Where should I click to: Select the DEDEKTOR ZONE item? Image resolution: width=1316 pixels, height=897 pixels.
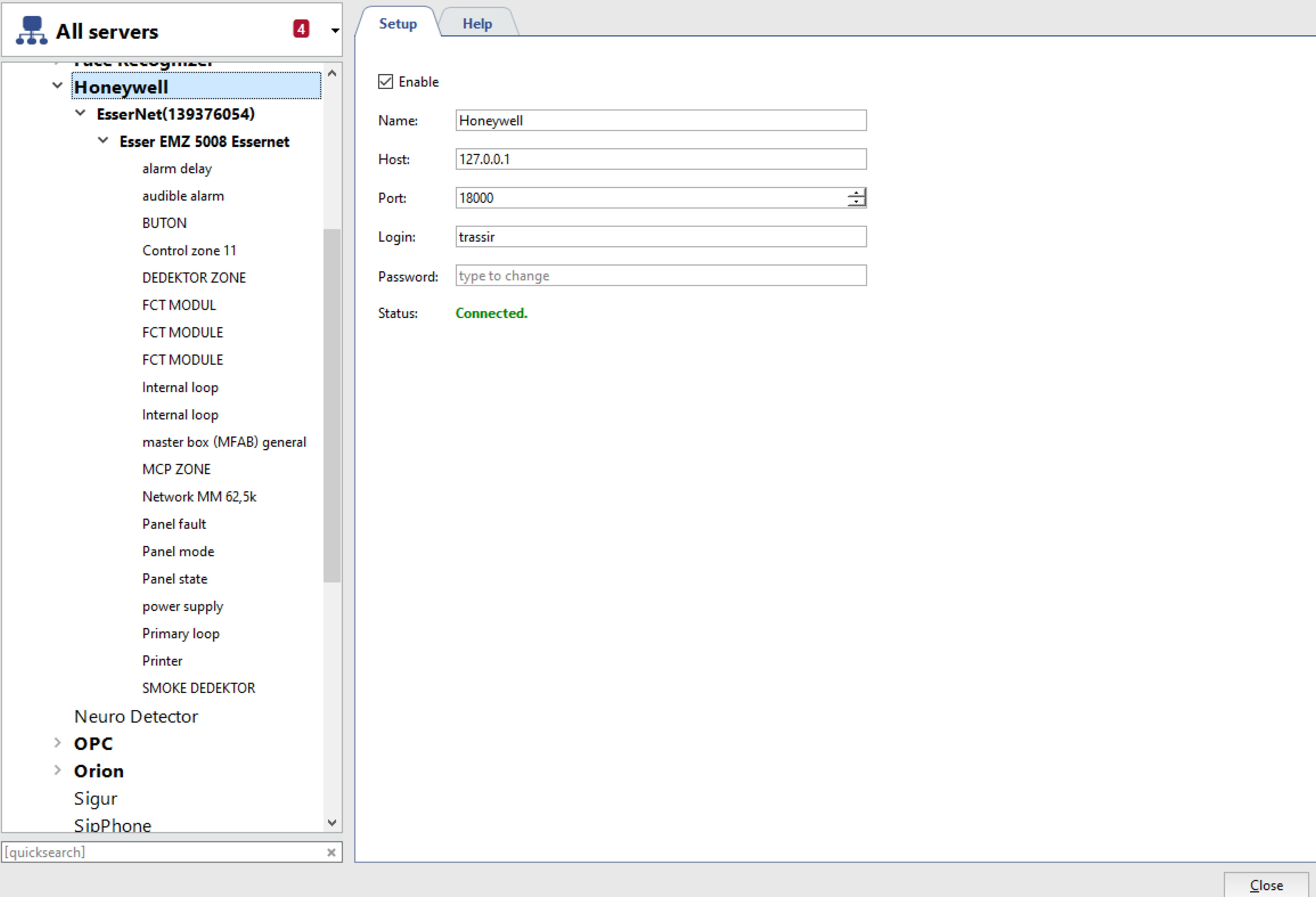(x=194, y=277)
